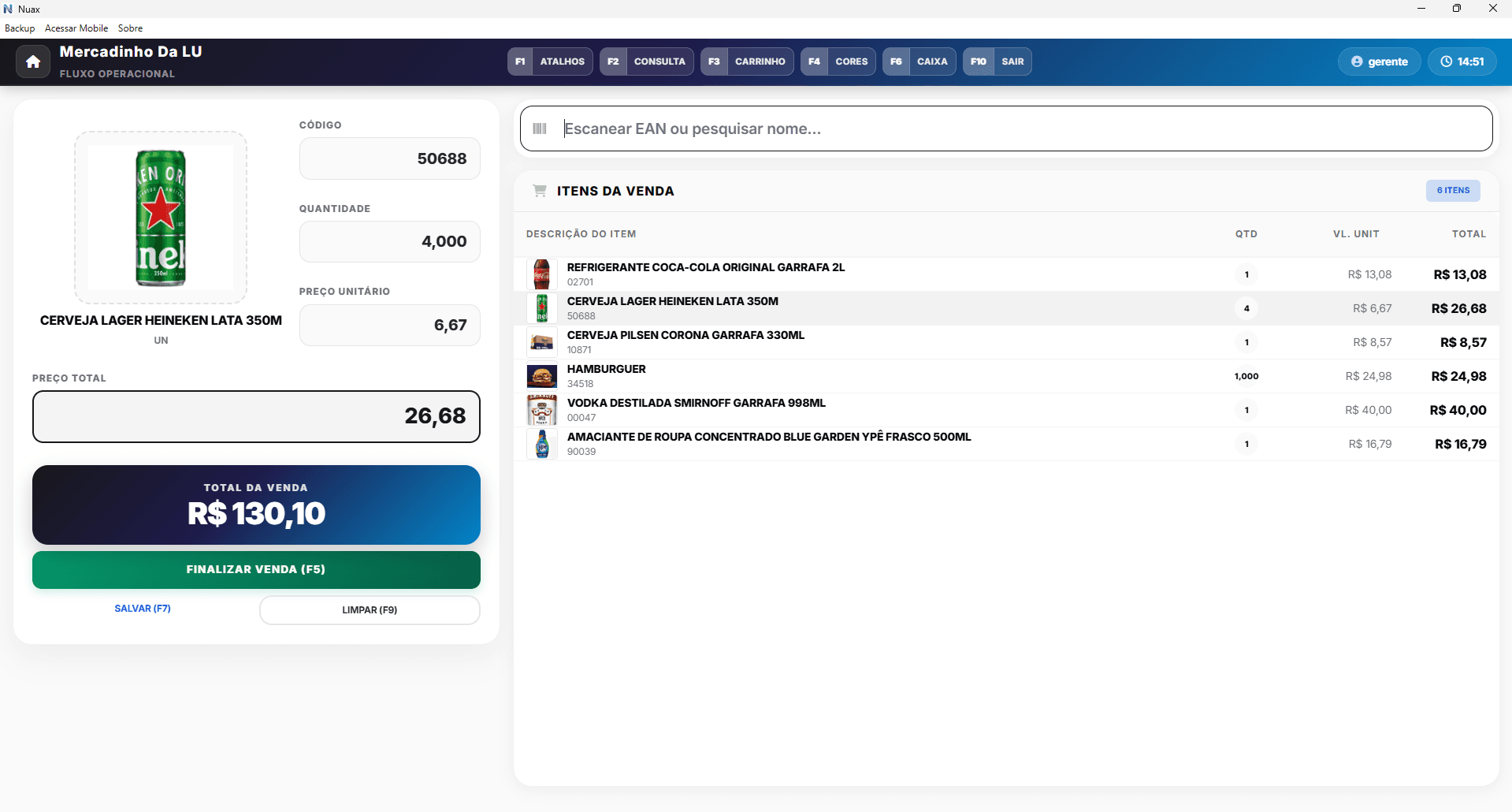Click unit price R$ 13,08 for Coca-Cola
The width and height of the screenshot is (1512, 812).
tap(1369, 274)
